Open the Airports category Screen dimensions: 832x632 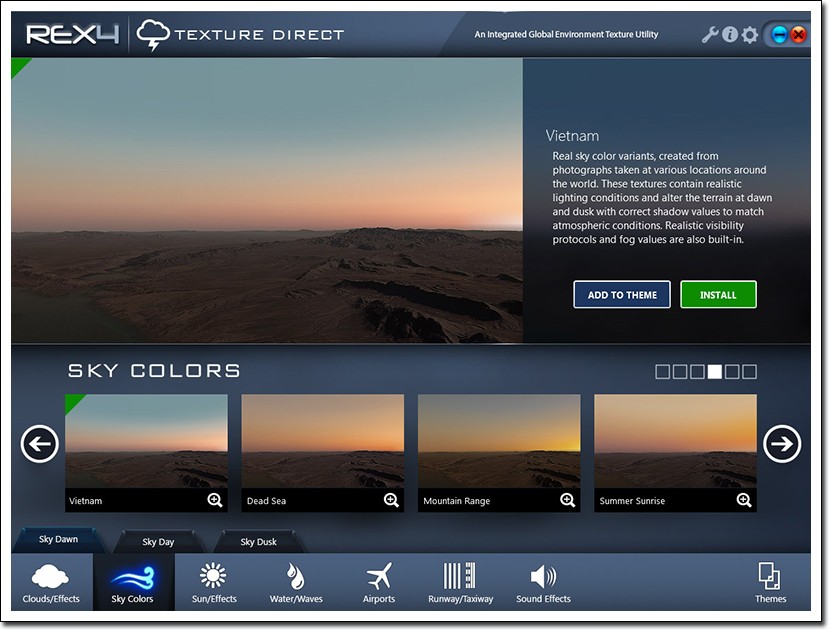coord(379,583)
